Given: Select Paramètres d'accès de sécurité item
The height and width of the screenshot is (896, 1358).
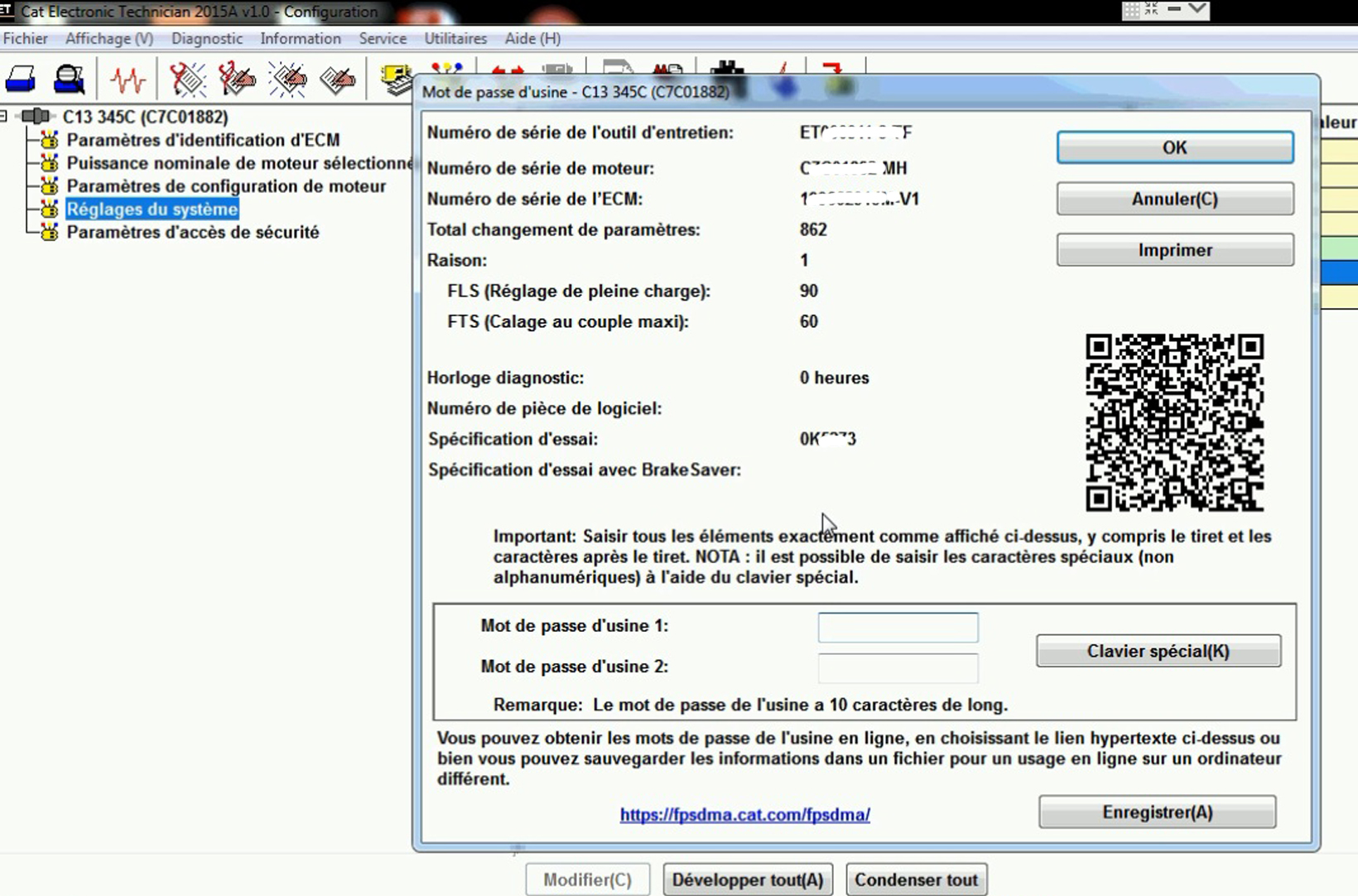Looking at the screenshot, I should pyautogui.click(x=192, y=233).
